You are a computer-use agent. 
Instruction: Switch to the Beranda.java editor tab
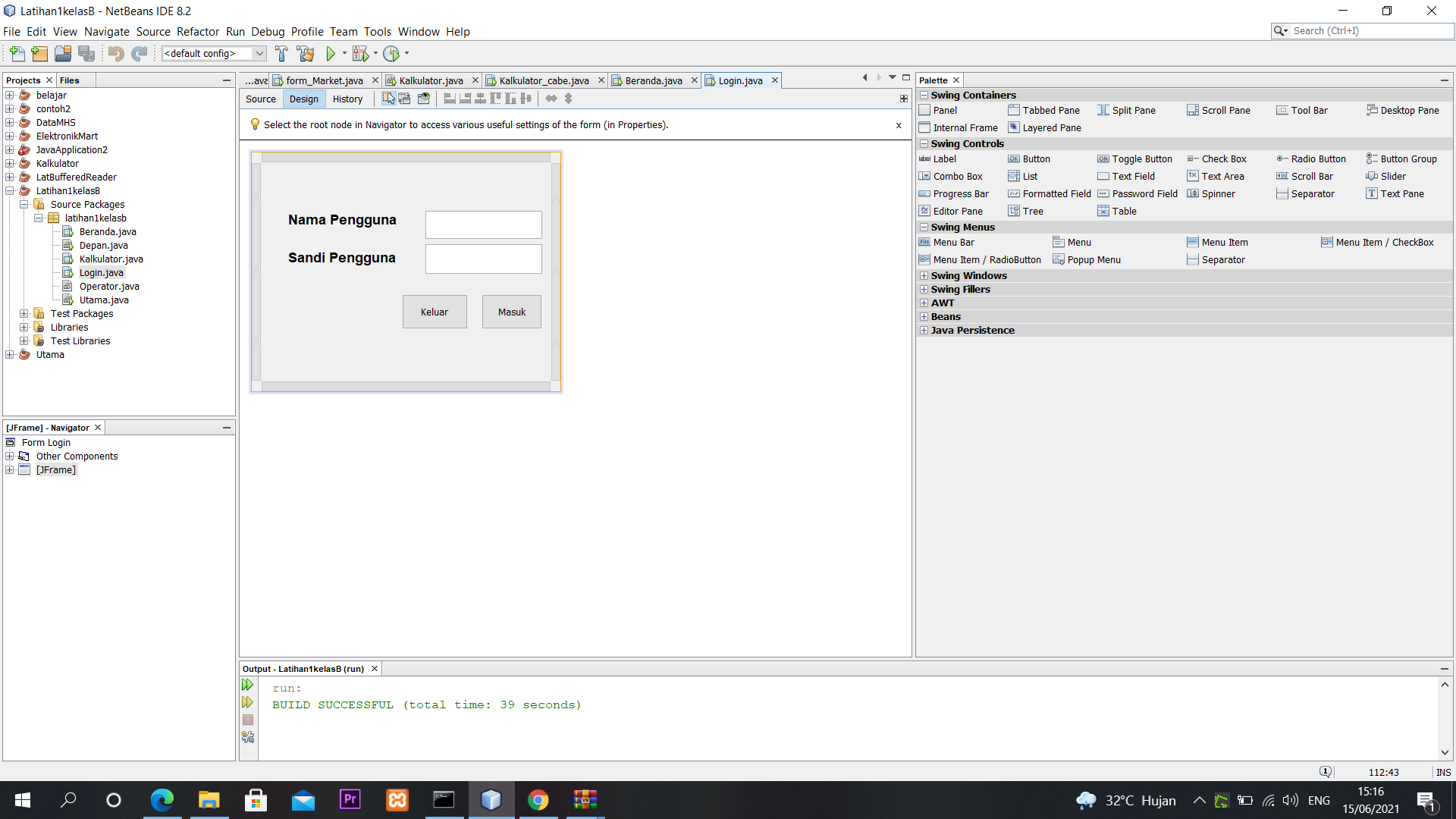pos(654,80)
